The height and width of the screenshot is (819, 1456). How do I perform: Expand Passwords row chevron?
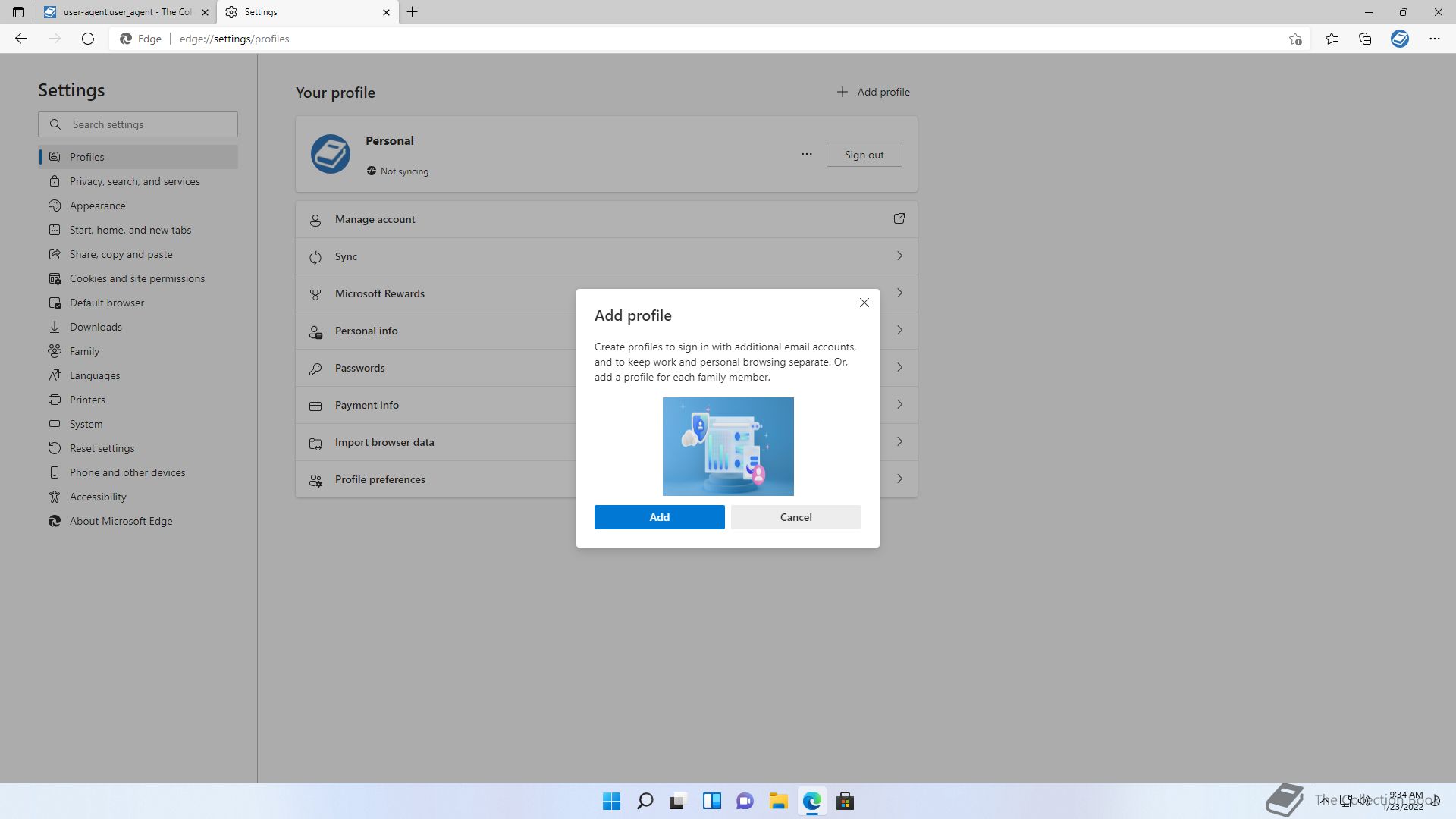[899, 367]
